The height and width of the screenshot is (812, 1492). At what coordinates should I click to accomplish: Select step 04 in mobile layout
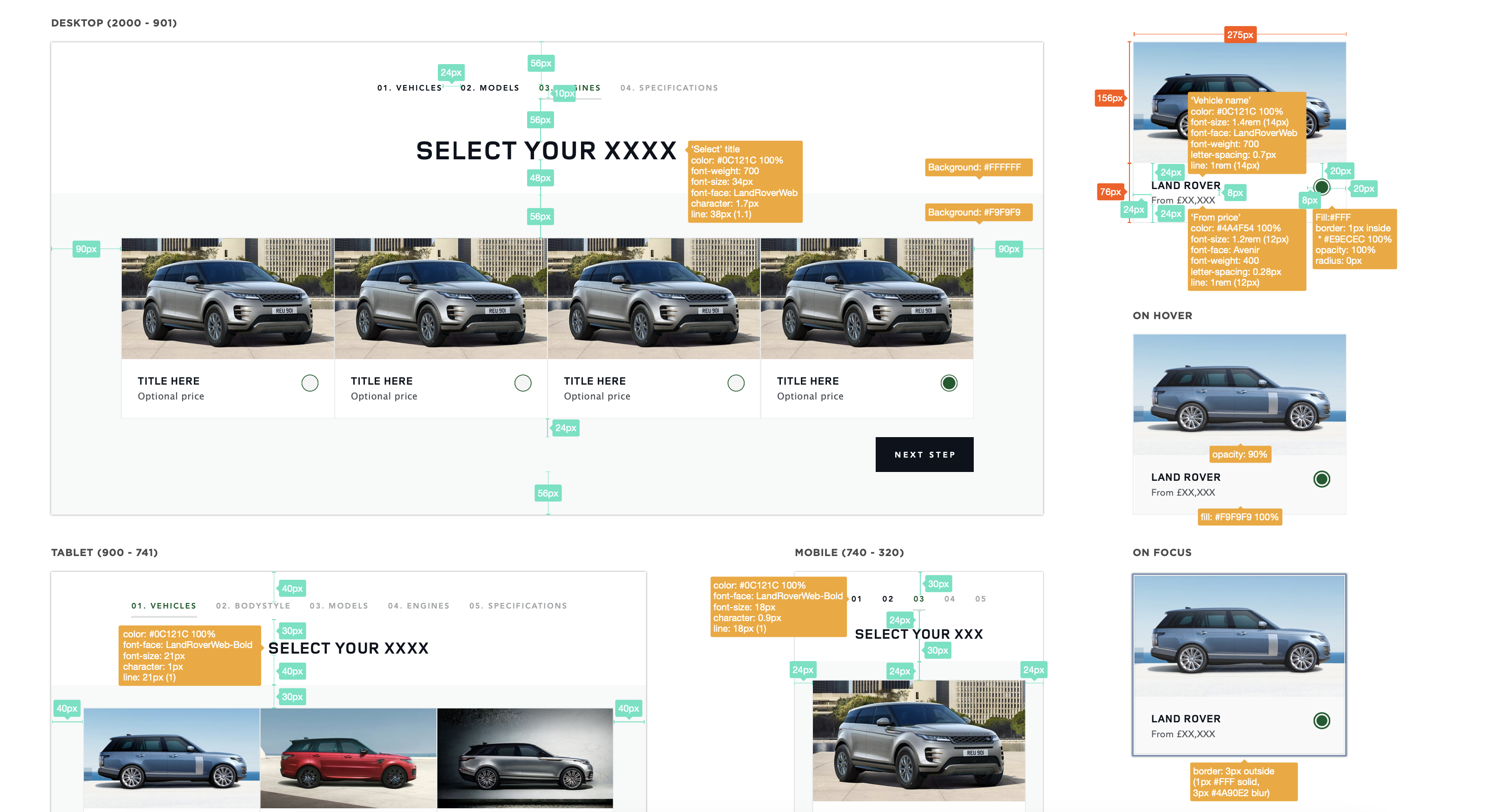pos(950,599)
